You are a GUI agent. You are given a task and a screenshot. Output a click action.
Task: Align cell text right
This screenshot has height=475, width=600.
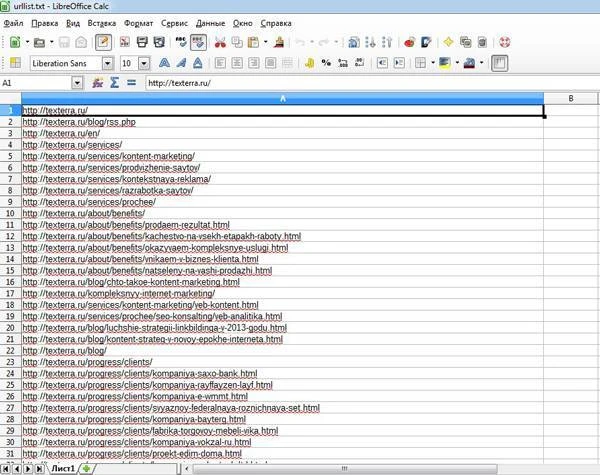point(253,63)
